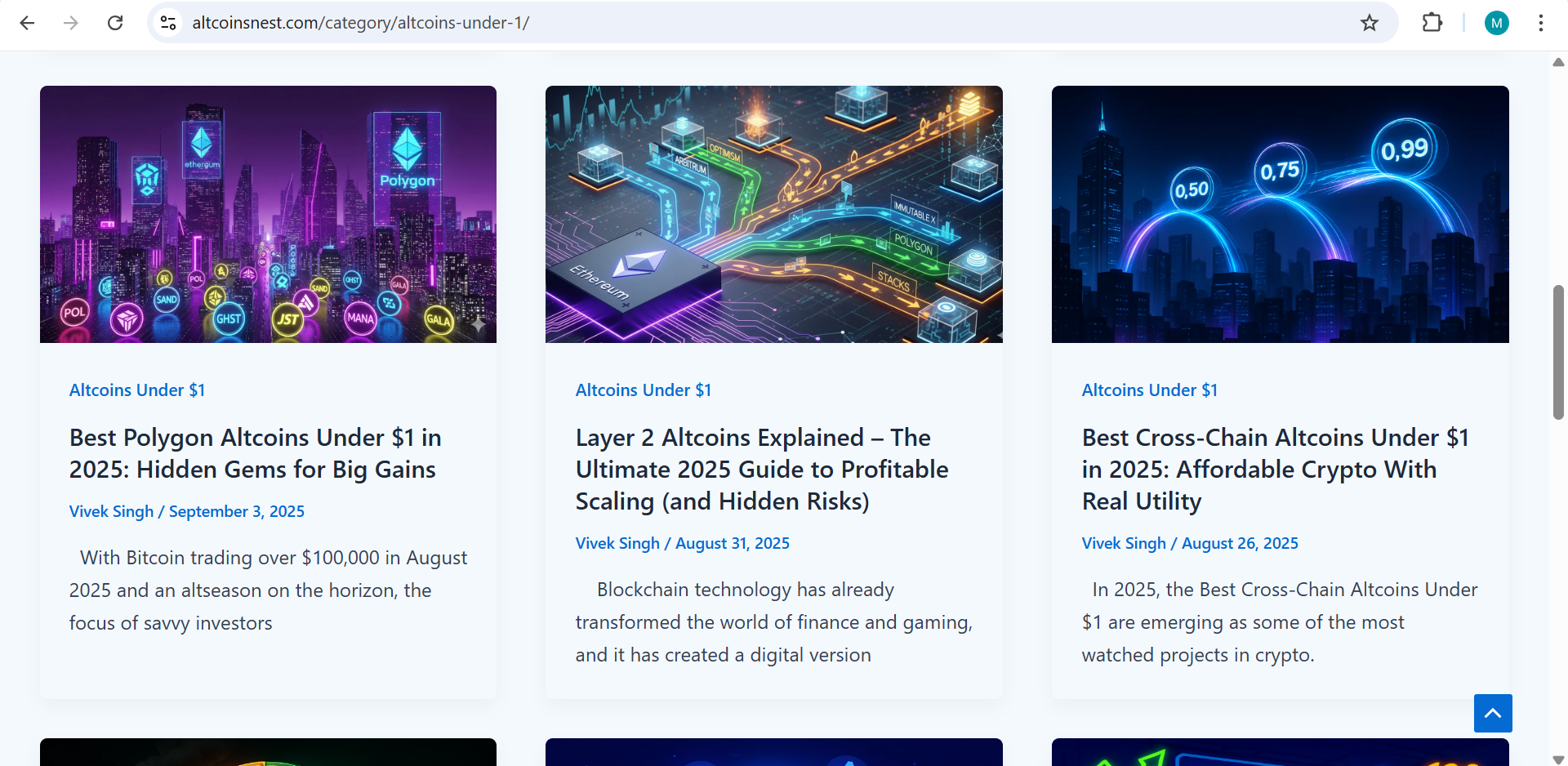This screenshot has height=766, width=1568.
Task: Open Altcoins Under $1 category on Layer 2 card
Action: coord(644,390)
